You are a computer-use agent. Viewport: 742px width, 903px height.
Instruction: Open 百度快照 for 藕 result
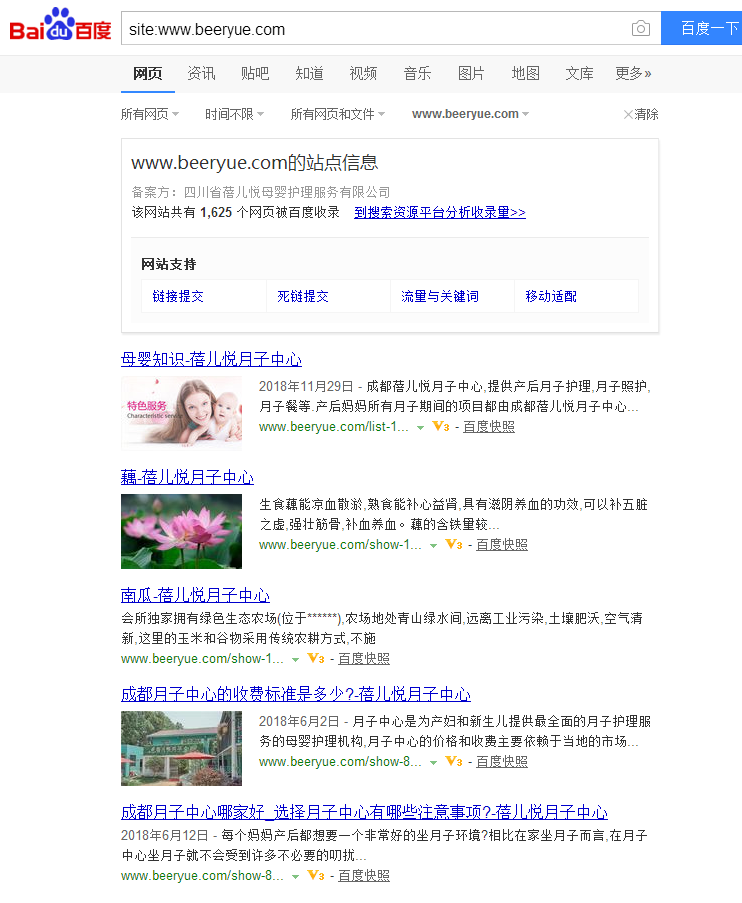click(x=502, y=545)
